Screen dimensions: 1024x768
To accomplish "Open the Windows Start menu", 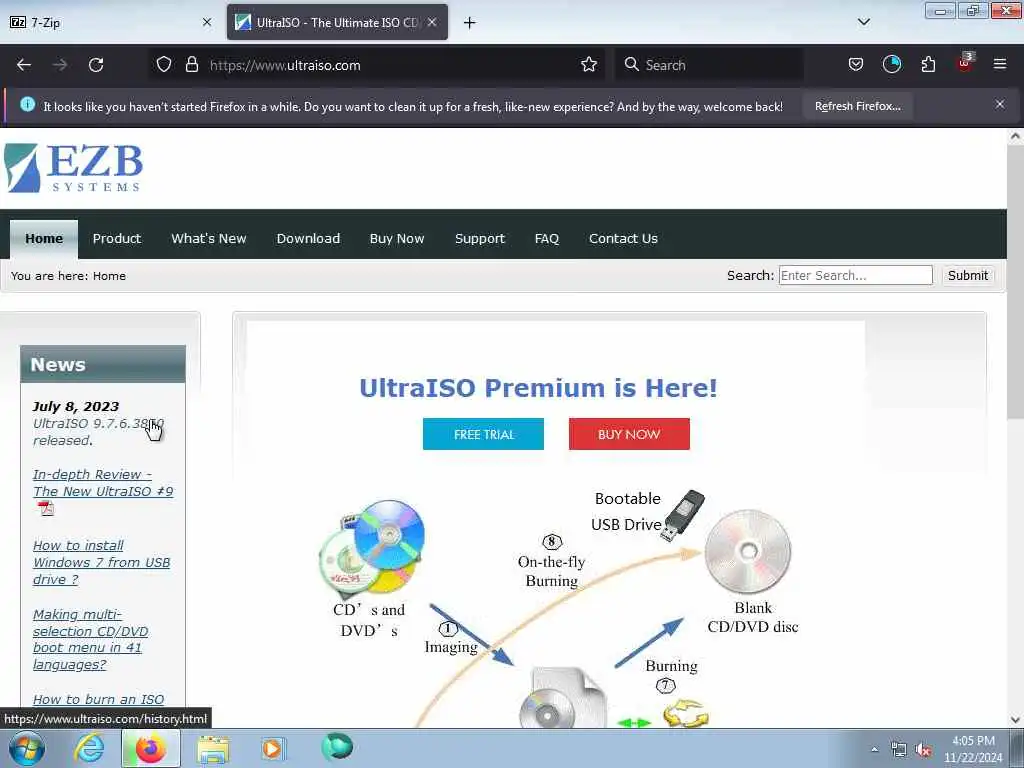I will 27,748.
